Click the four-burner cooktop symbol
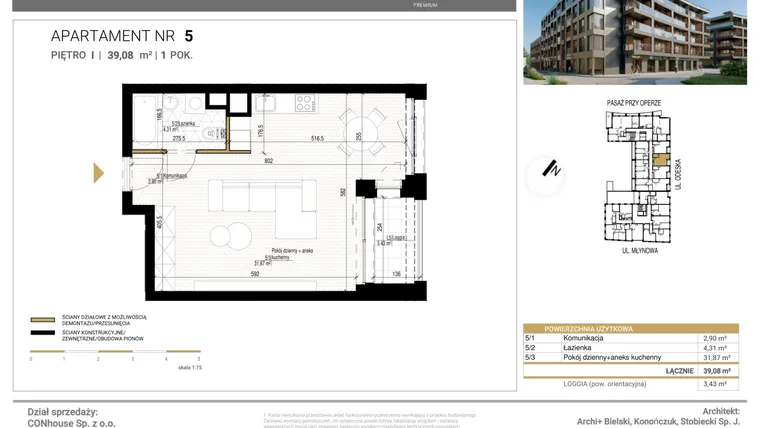The width and height of the screenshot is (760, 428). [305, 103]
